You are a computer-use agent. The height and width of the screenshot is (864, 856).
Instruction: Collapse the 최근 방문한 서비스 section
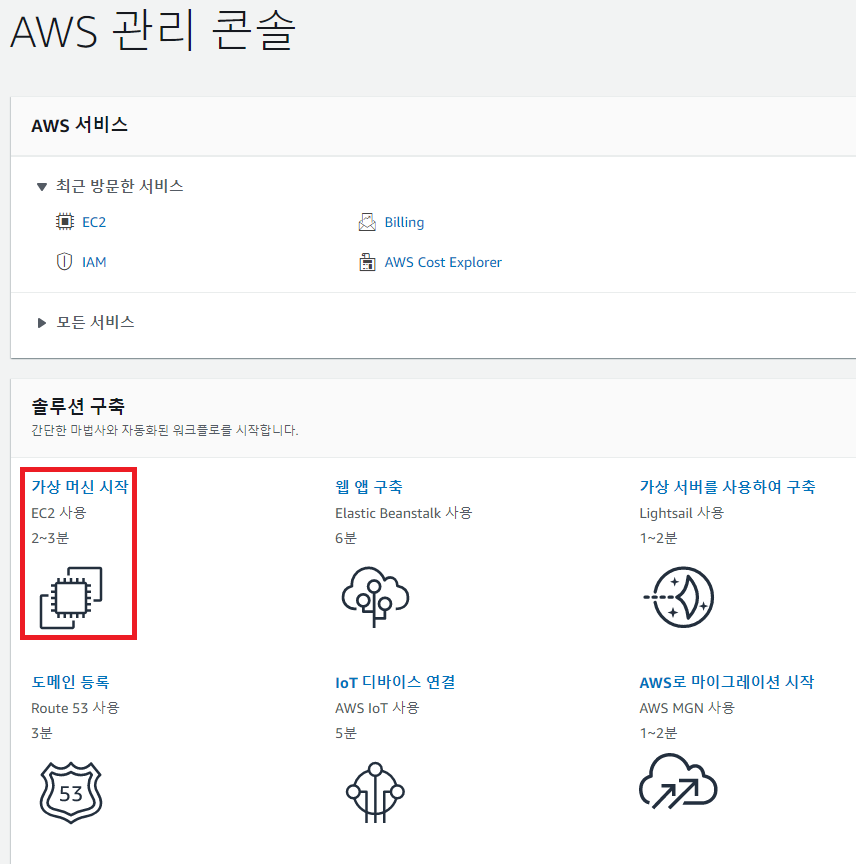[x=41, y=186]
